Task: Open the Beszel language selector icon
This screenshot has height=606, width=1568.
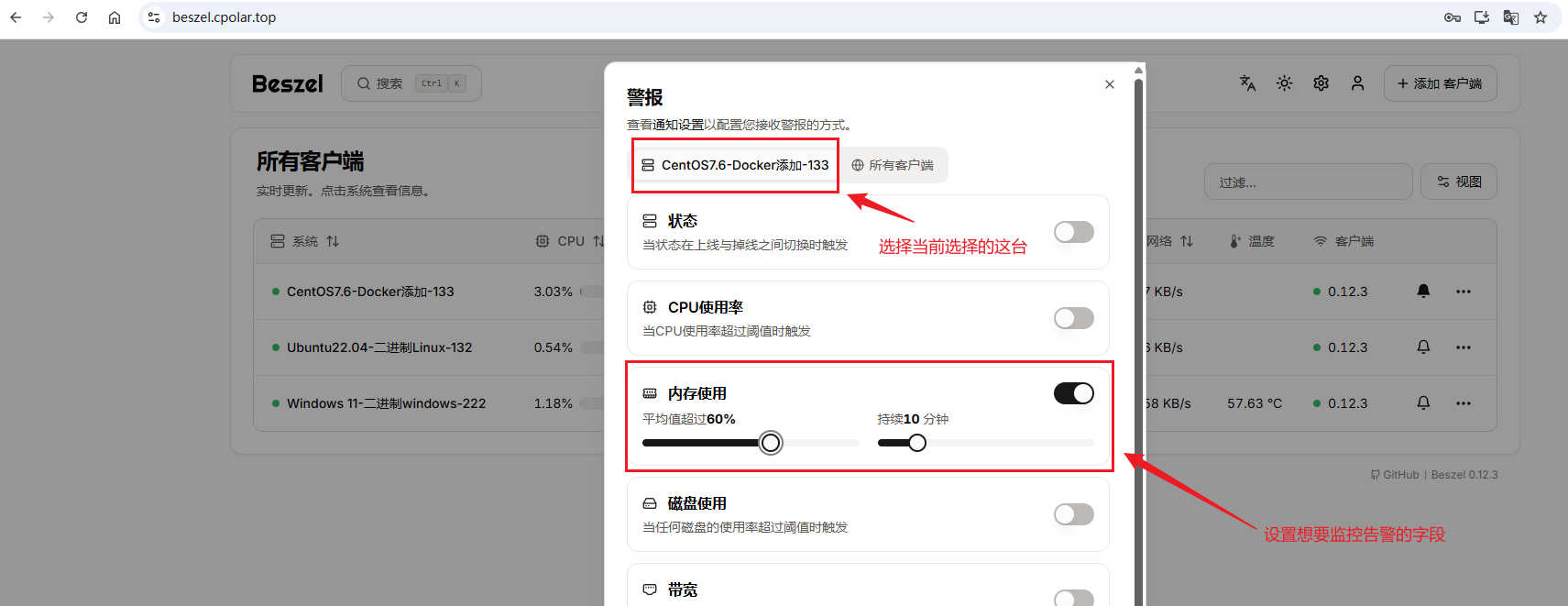Action: [x=1247, y=83]
